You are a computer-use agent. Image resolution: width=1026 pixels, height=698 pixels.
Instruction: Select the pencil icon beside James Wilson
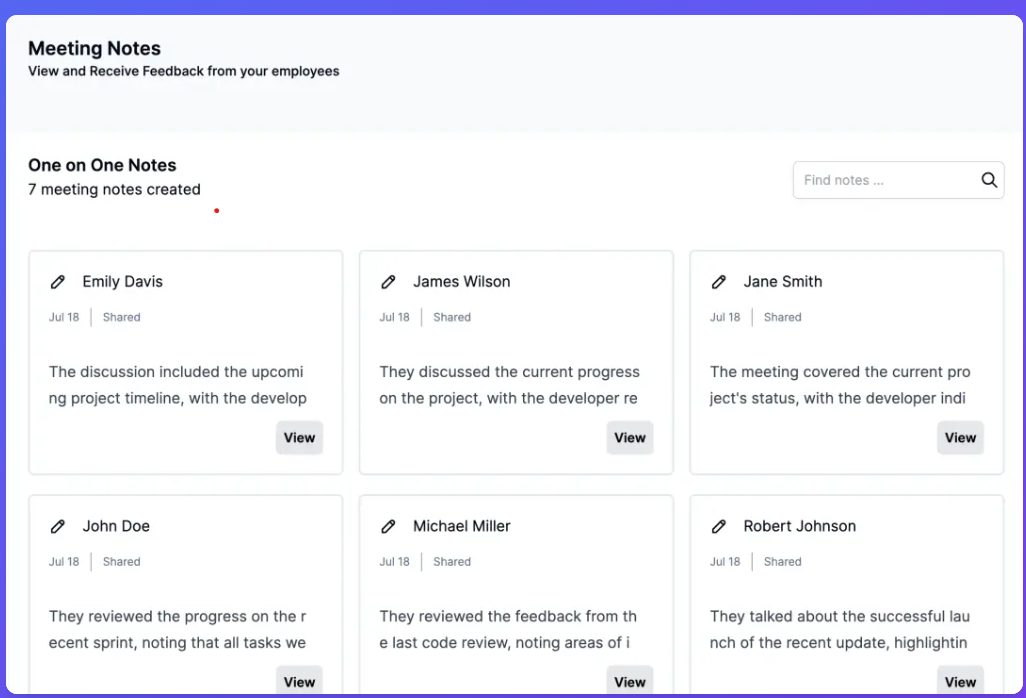pyautogui.click(x=389, y=281)
